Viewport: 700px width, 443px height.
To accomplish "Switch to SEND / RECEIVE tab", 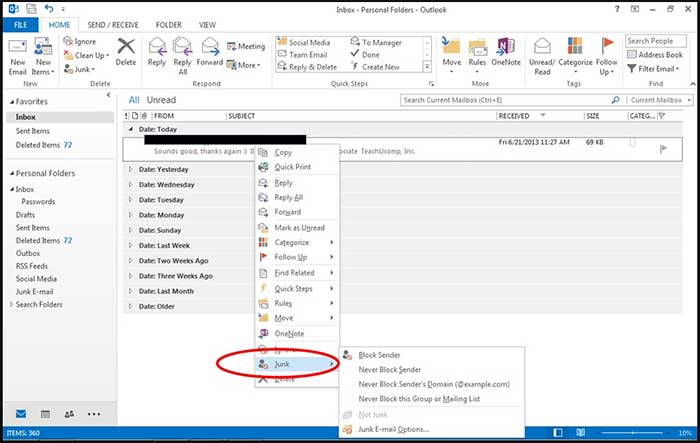I will click(113, 25).
